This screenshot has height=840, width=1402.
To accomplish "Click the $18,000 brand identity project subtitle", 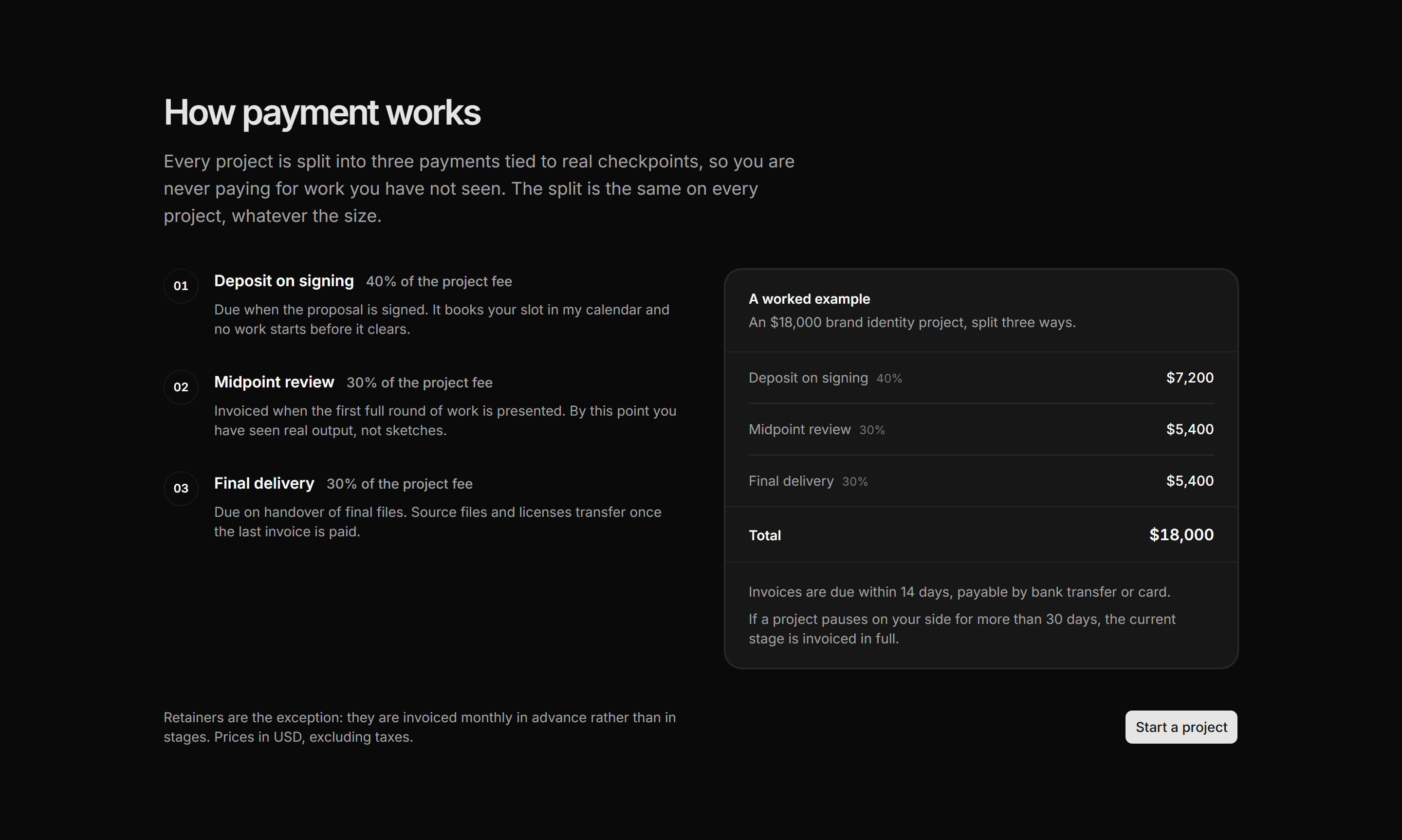I will [912, 322].
